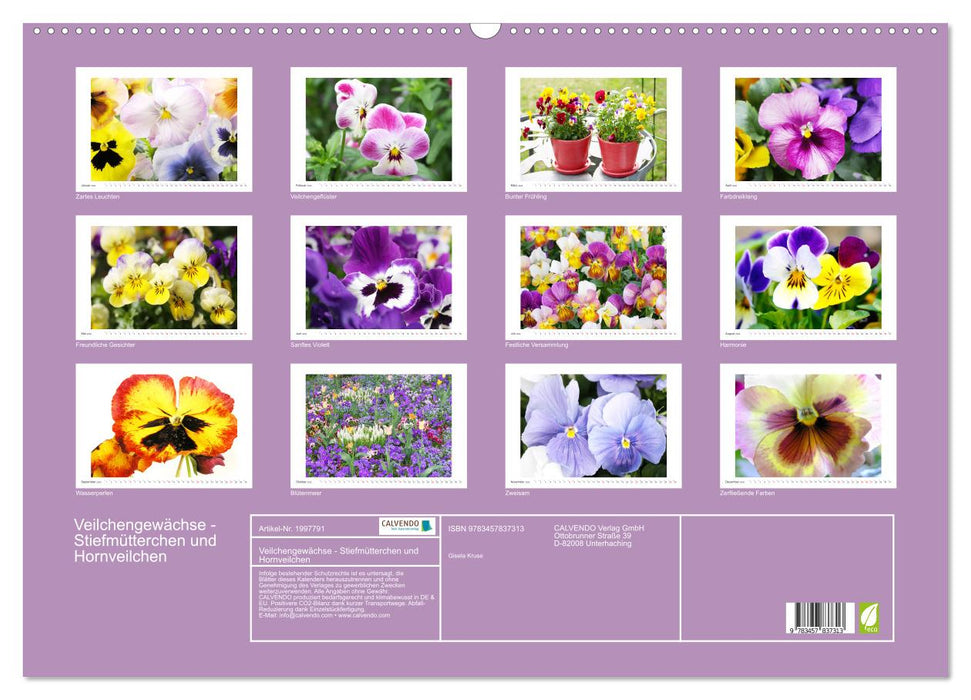Click the CALVENDO Verlag GmbH address
This screenshot has width=971, height=700.
coord(599,535)
